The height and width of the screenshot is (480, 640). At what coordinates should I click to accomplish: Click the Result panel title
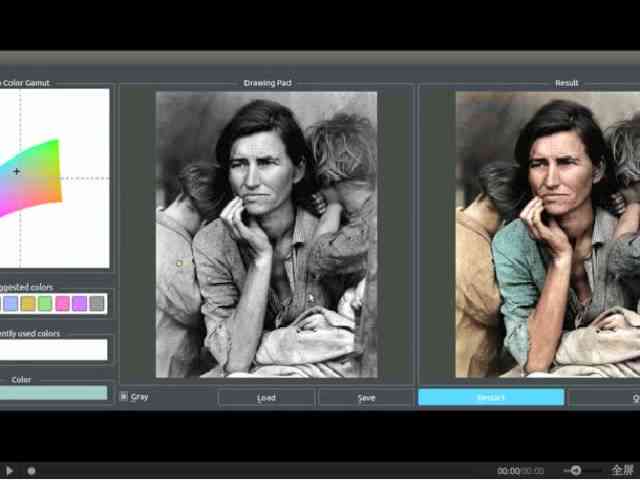click(x=567, y=83)
